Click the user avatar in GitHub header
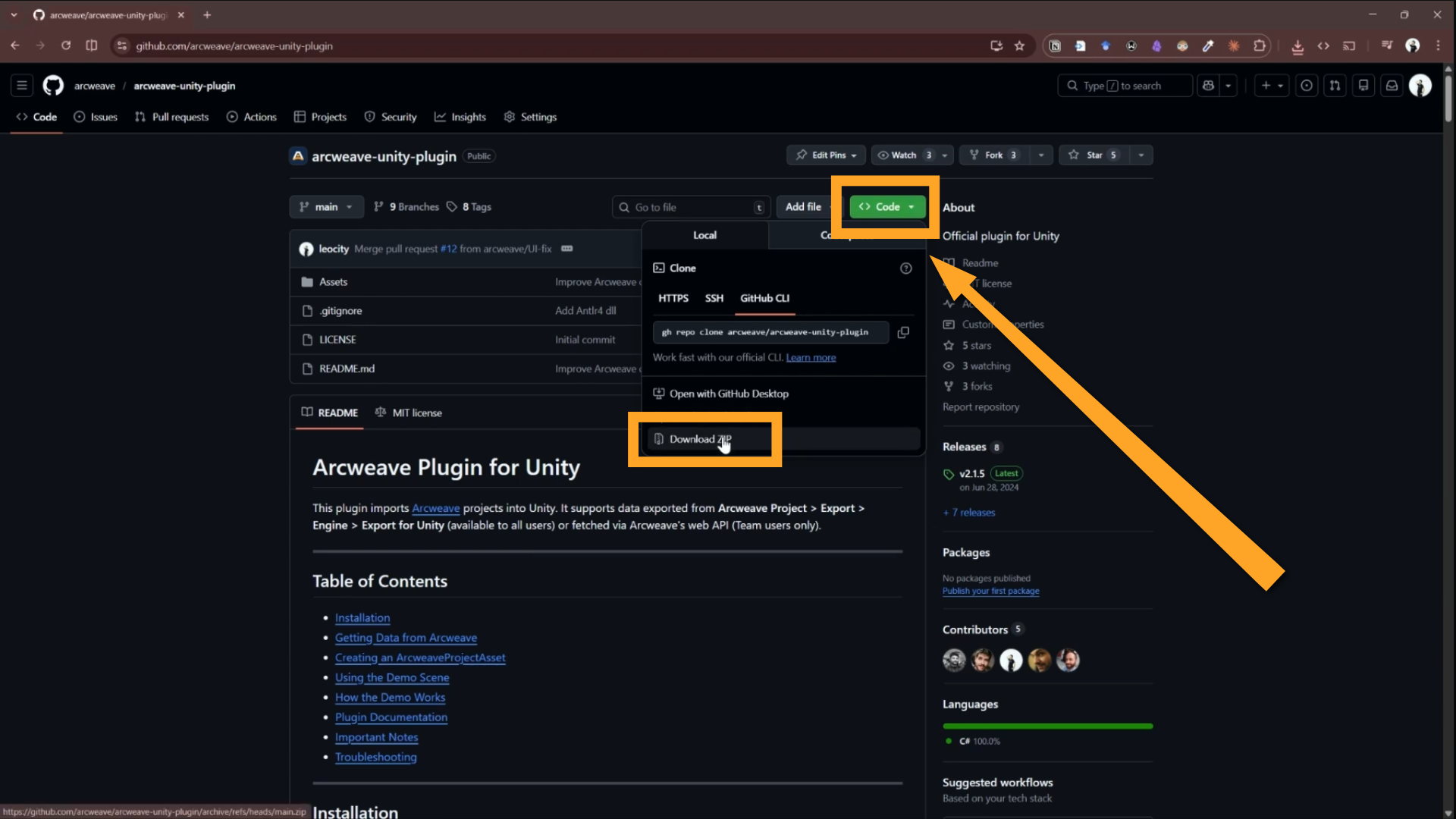This screenshot has width=1456, height=819. [x=1420, y=86]
